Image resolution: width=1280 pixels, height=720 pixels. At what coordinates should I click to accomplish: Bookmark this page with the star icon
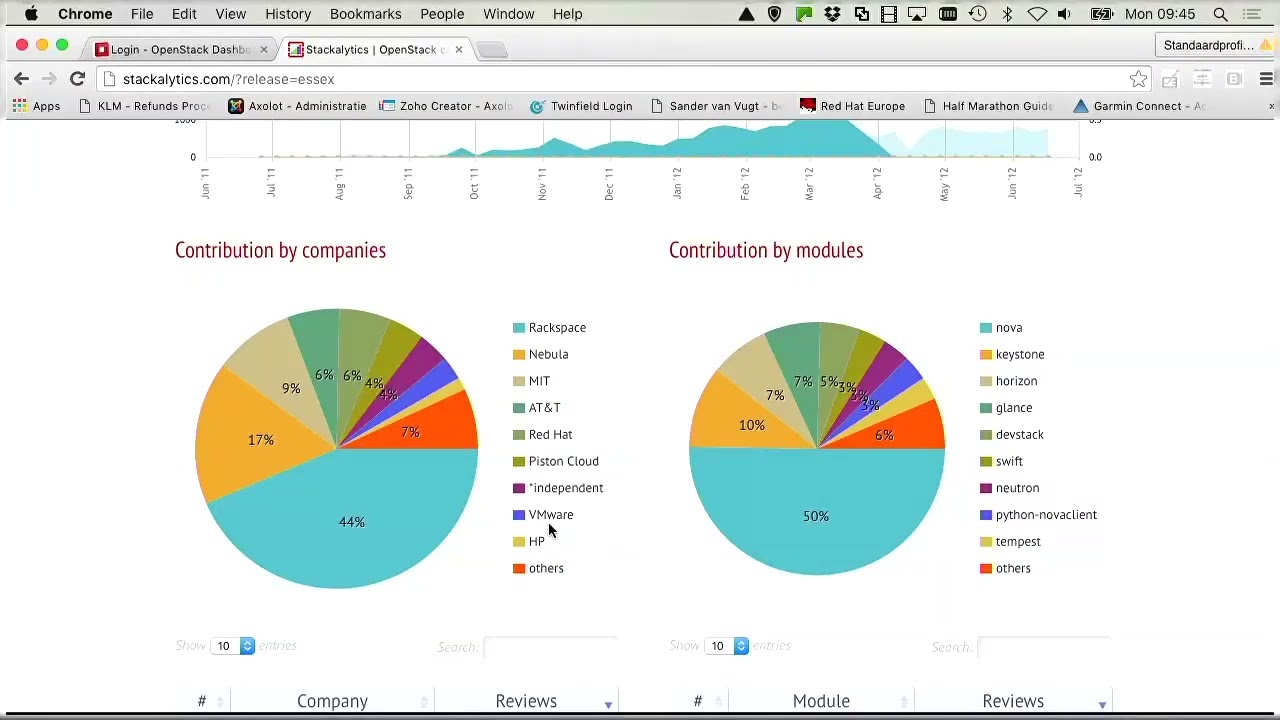tap(1138, 79)
